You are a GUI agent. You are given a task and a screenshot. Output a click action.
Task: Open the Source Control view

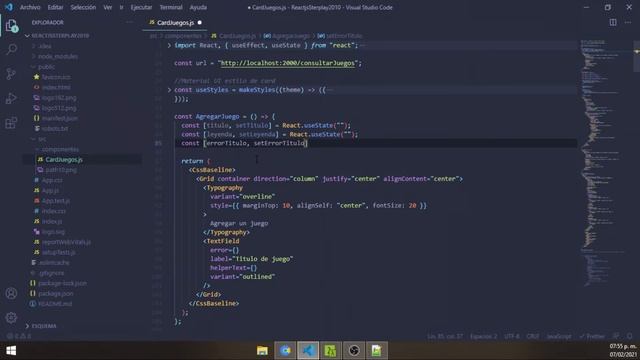(x=11, y=74)
